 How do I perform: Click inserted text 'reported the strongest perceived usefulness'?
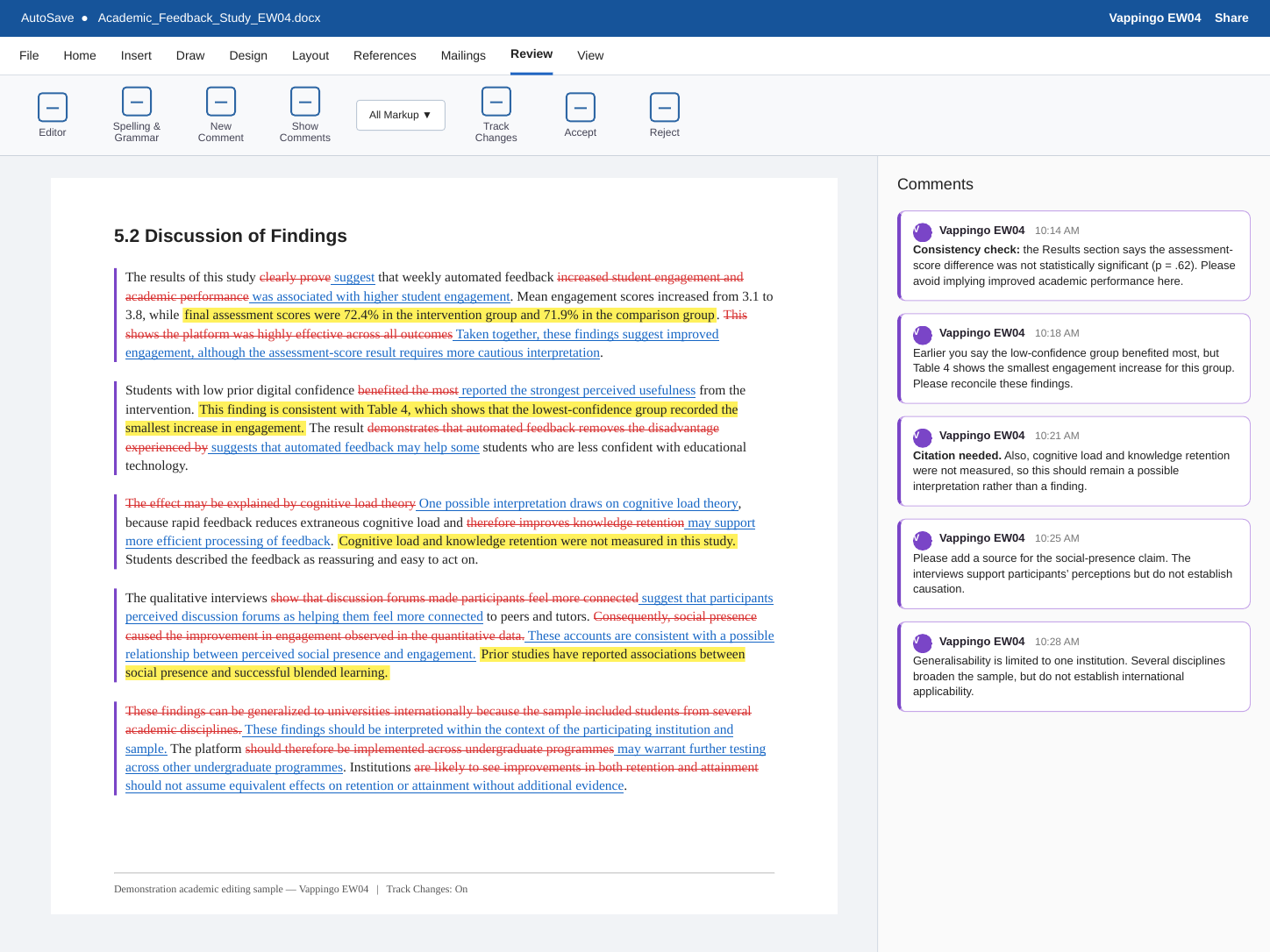(x=578, y=390)
